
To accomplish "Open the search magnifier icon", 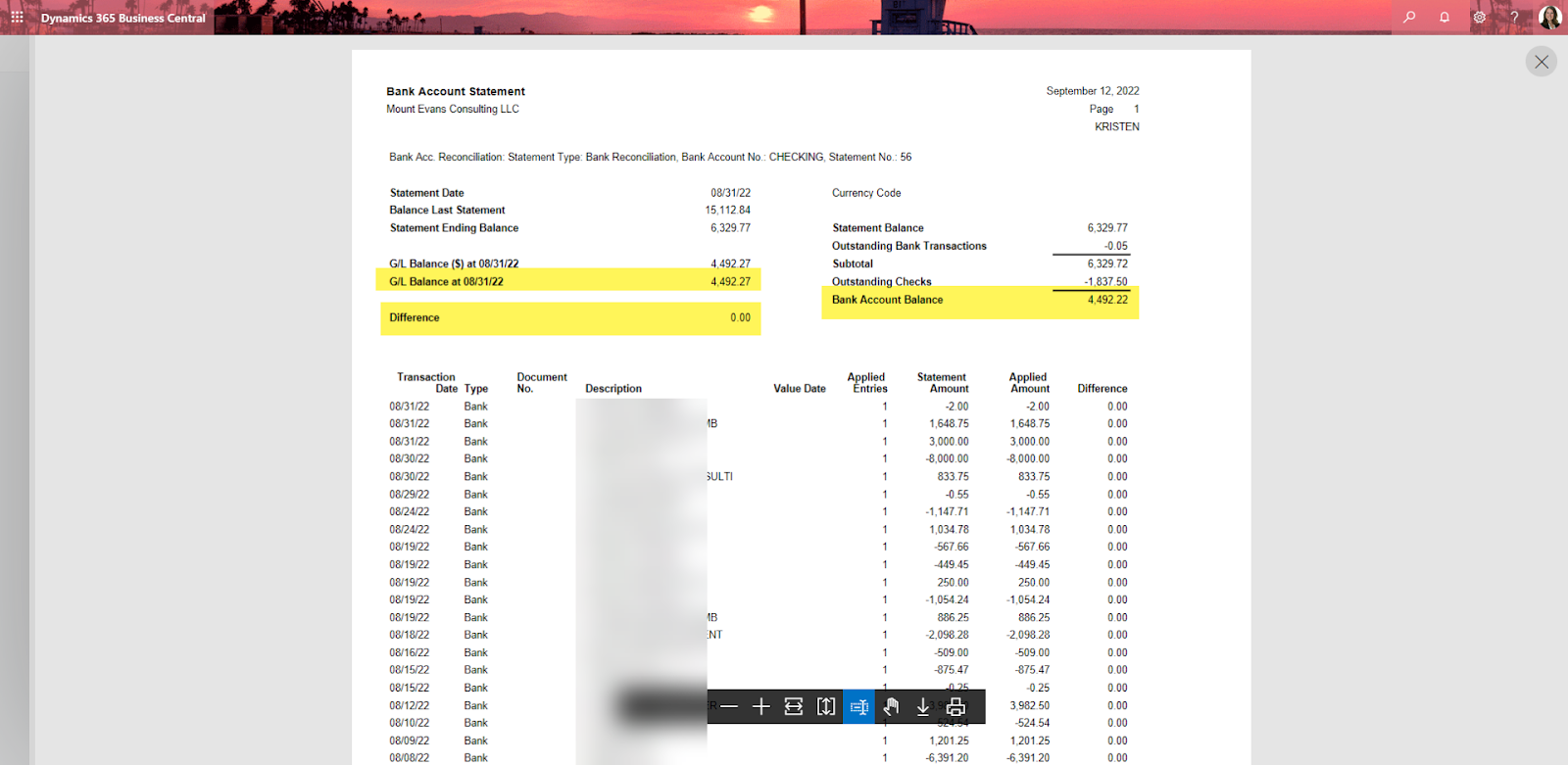I will [1409, 17].
